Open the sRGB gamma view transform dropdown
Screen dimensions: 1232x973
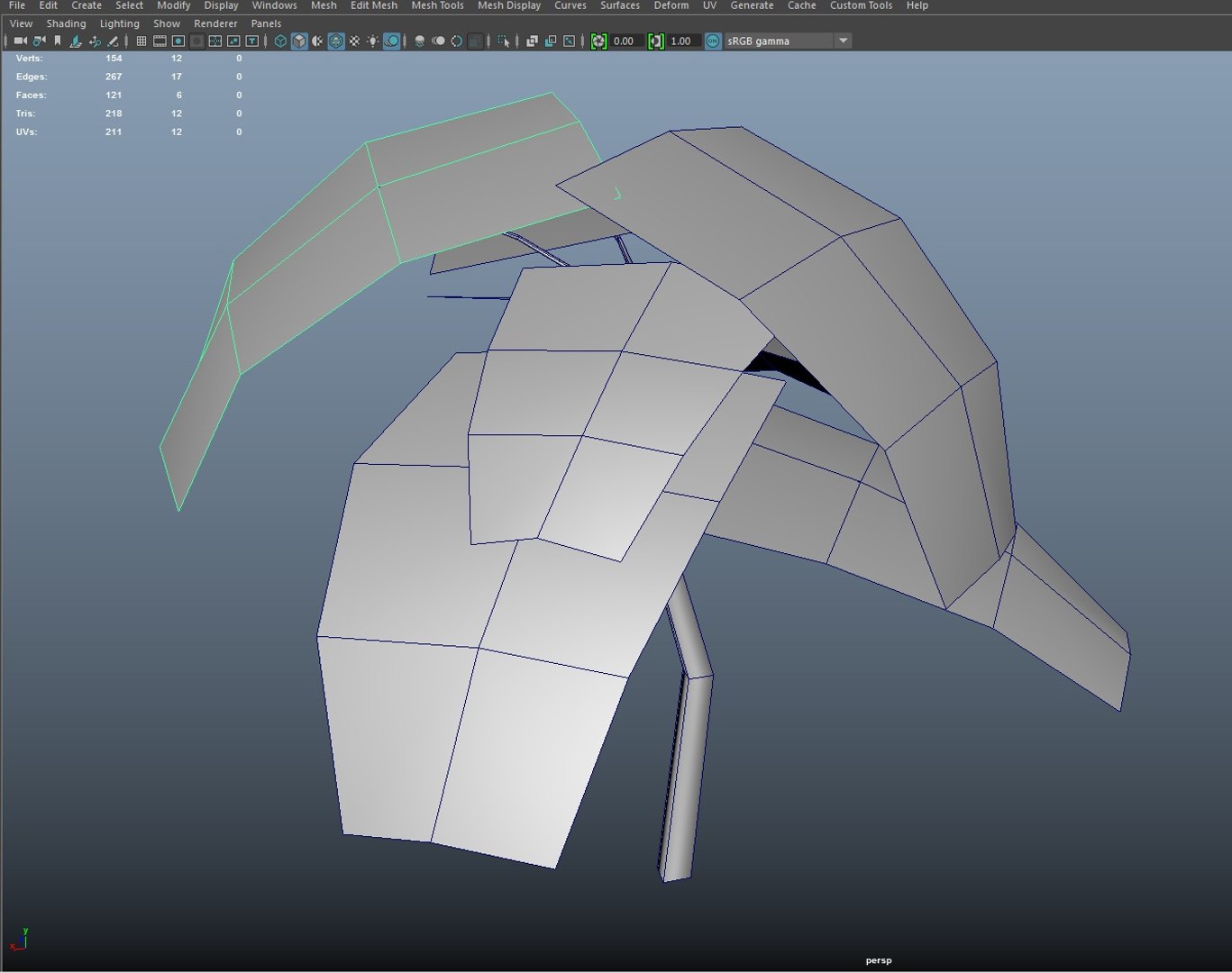coord(843,41)
